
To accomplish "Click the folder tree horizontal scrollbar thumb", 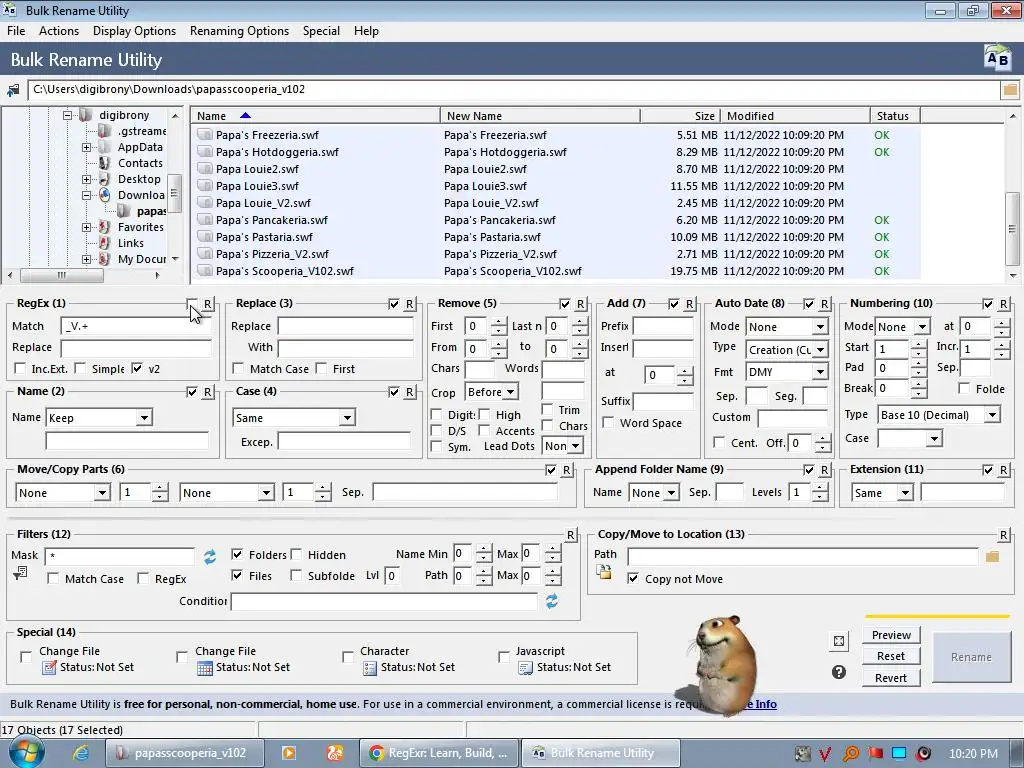I will pyautogui.click(x=61, y=275).
